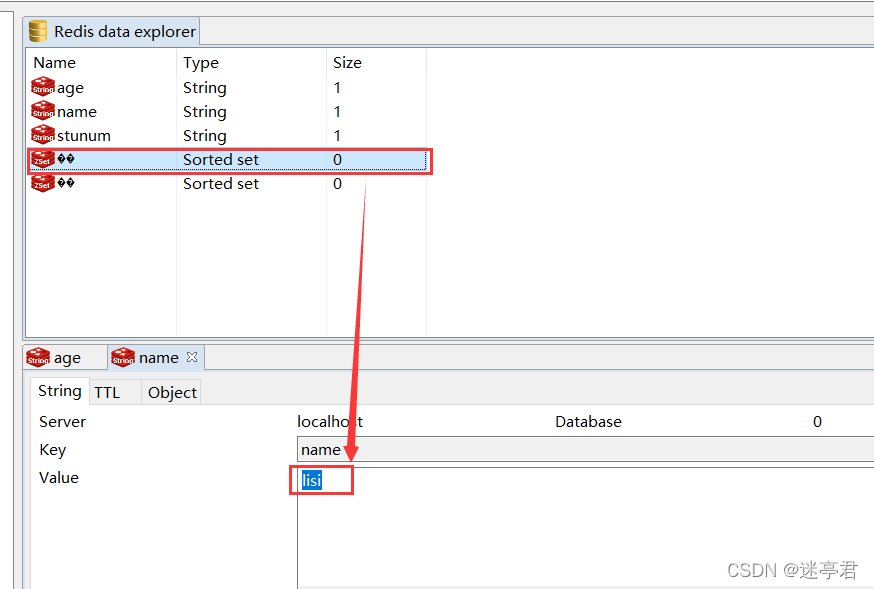
Task: Click the size value 1 for age
Action: [337, 87]
